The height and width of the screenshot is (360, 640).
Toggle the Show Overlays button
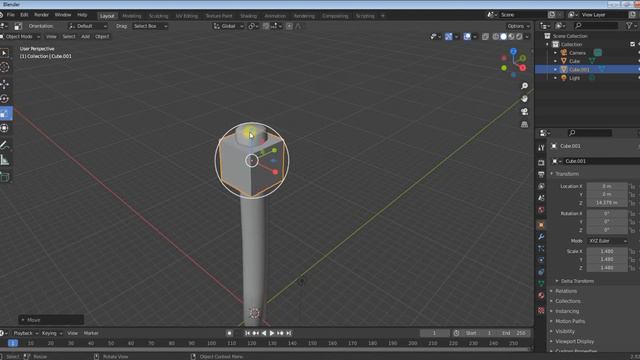(467, 37)
